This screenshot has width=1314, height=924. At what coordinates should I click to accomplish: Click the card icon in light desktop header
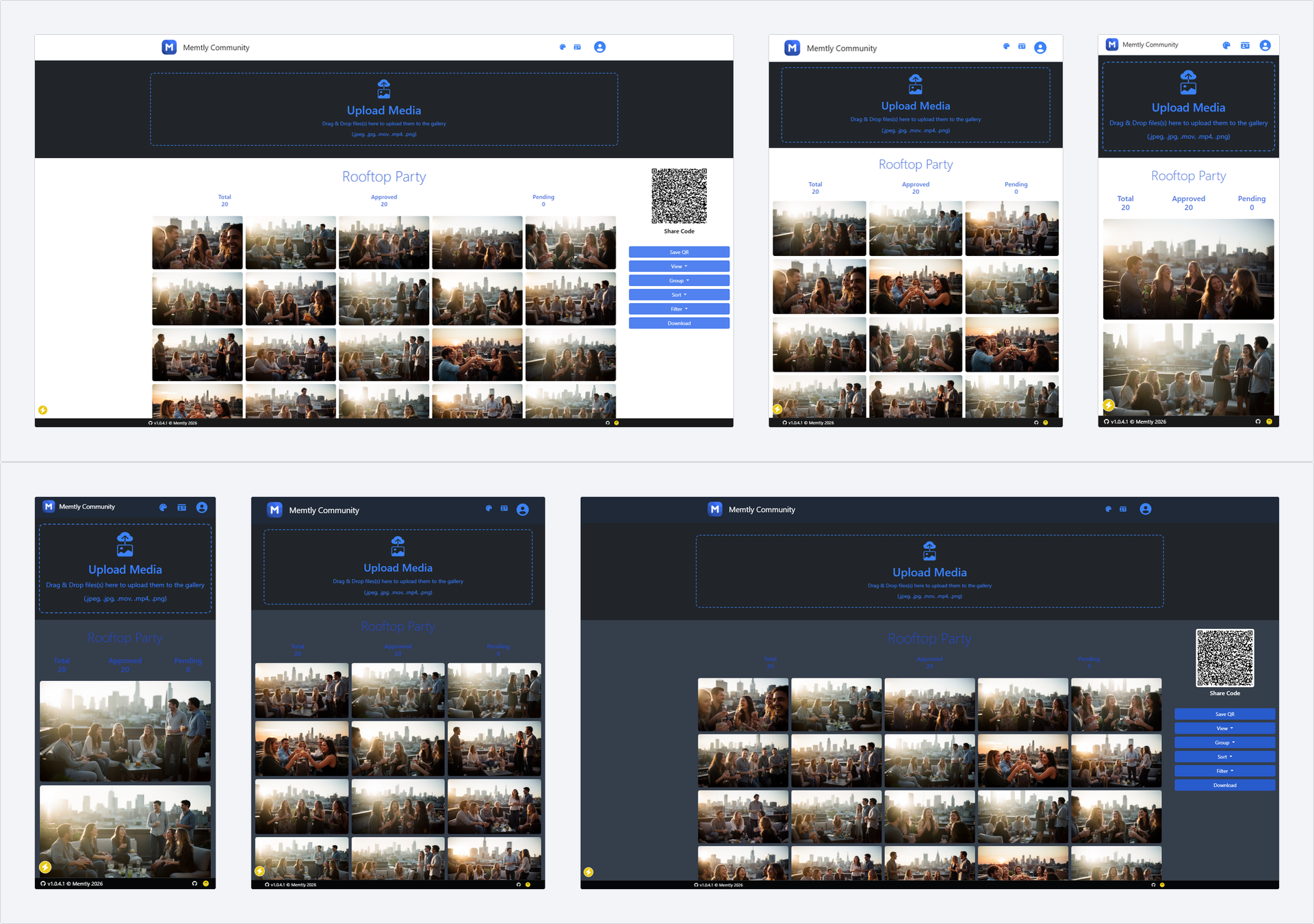pos(577,47)
